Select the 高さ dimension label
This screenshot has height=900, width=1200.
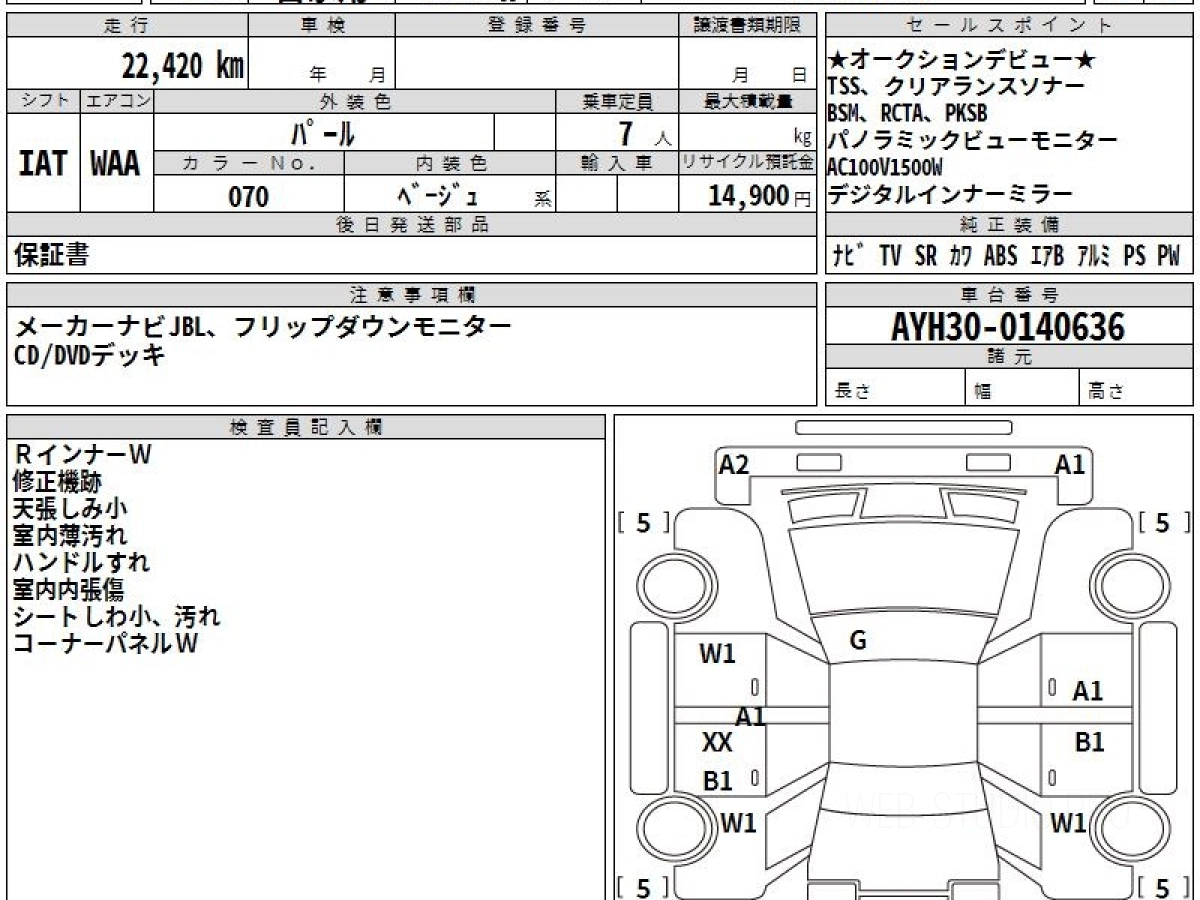point(1107,392)
